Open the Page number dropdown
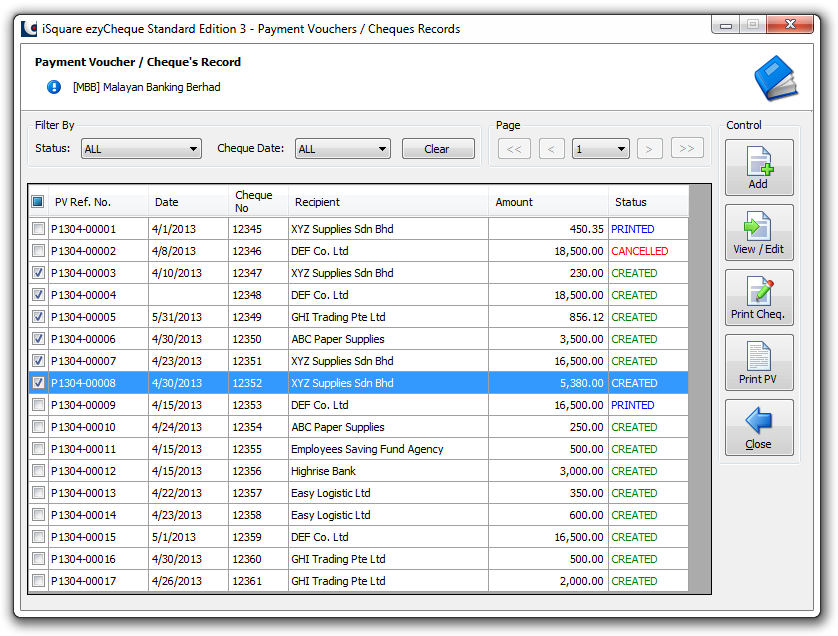This screenshot has width=838, height=636. coord(601,149)
